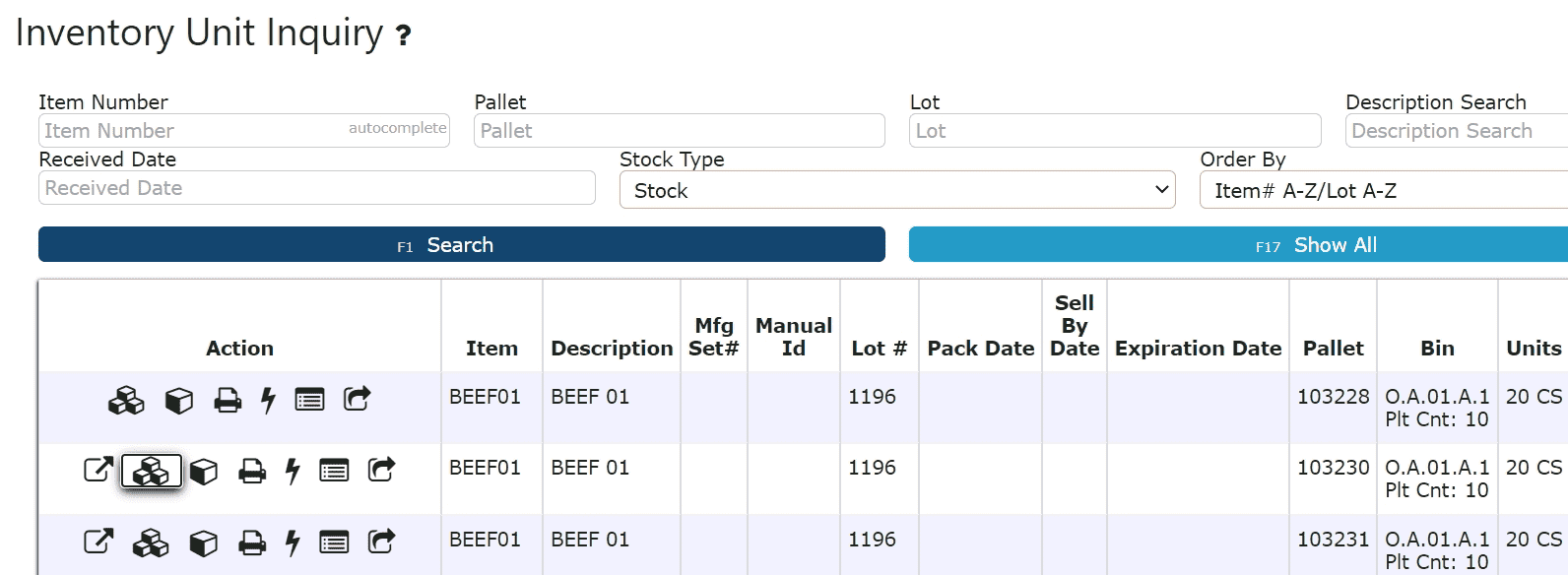Focus the Item Number autocomplete field

coord(244,130)
